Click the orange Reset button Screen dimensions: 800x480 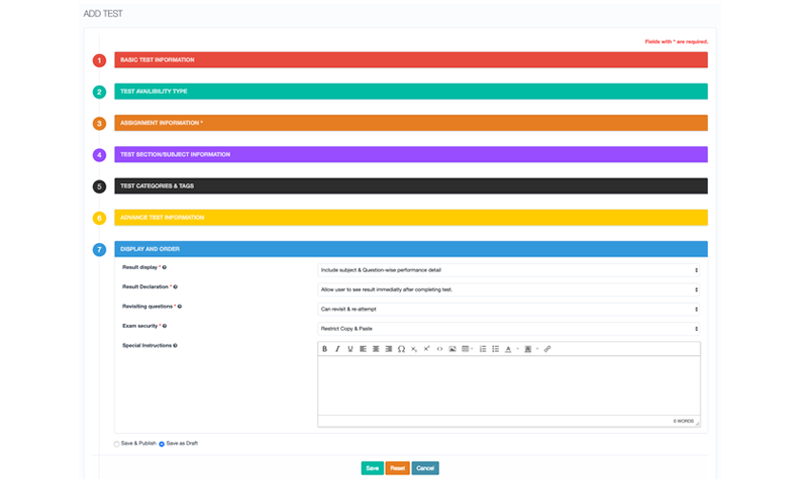[397, 468]
